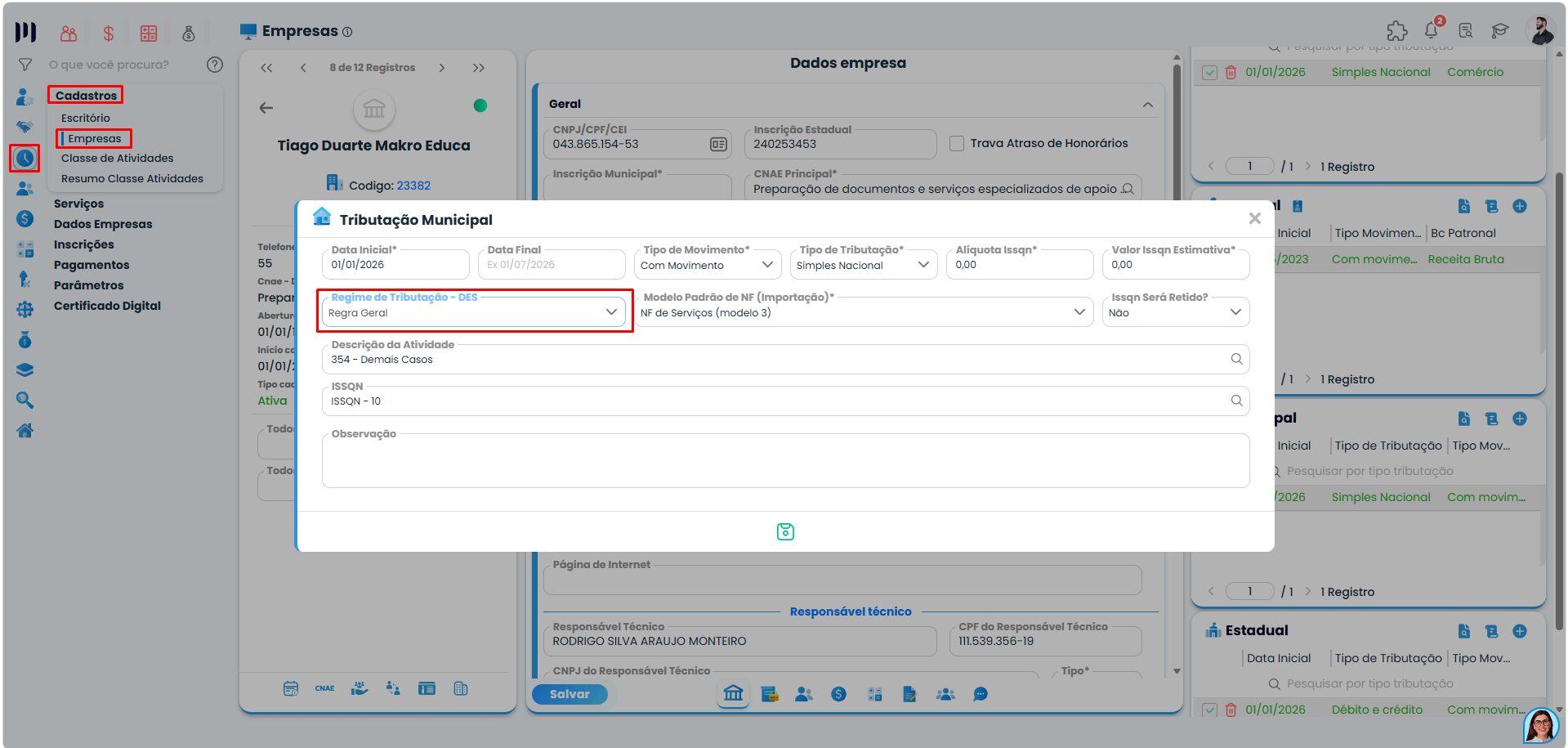Go to the home icon in left sidebar

tap(25, 430)
